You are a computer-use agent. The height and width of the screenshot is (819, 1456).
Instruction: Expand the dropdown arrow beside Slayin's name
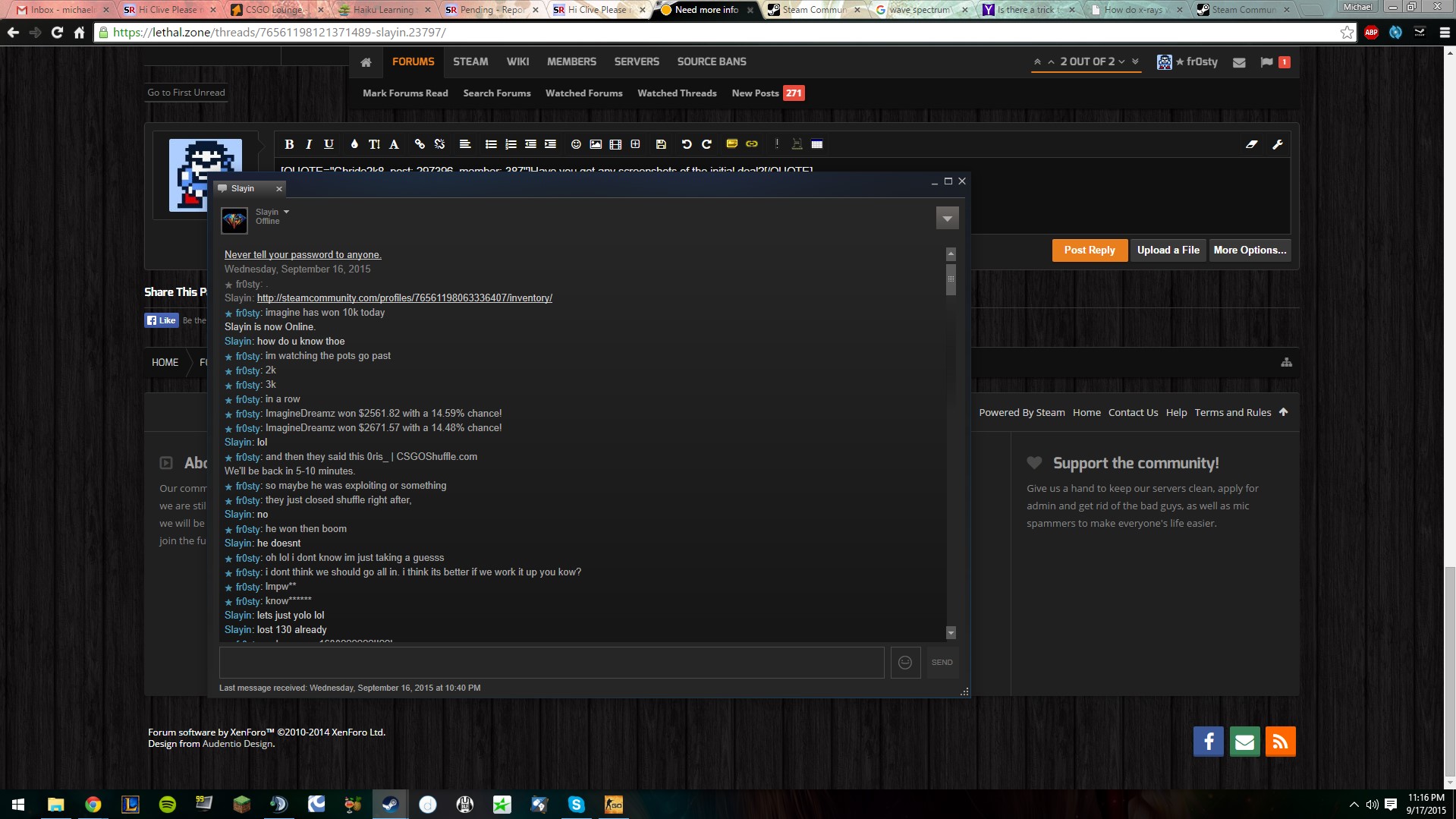286,212
